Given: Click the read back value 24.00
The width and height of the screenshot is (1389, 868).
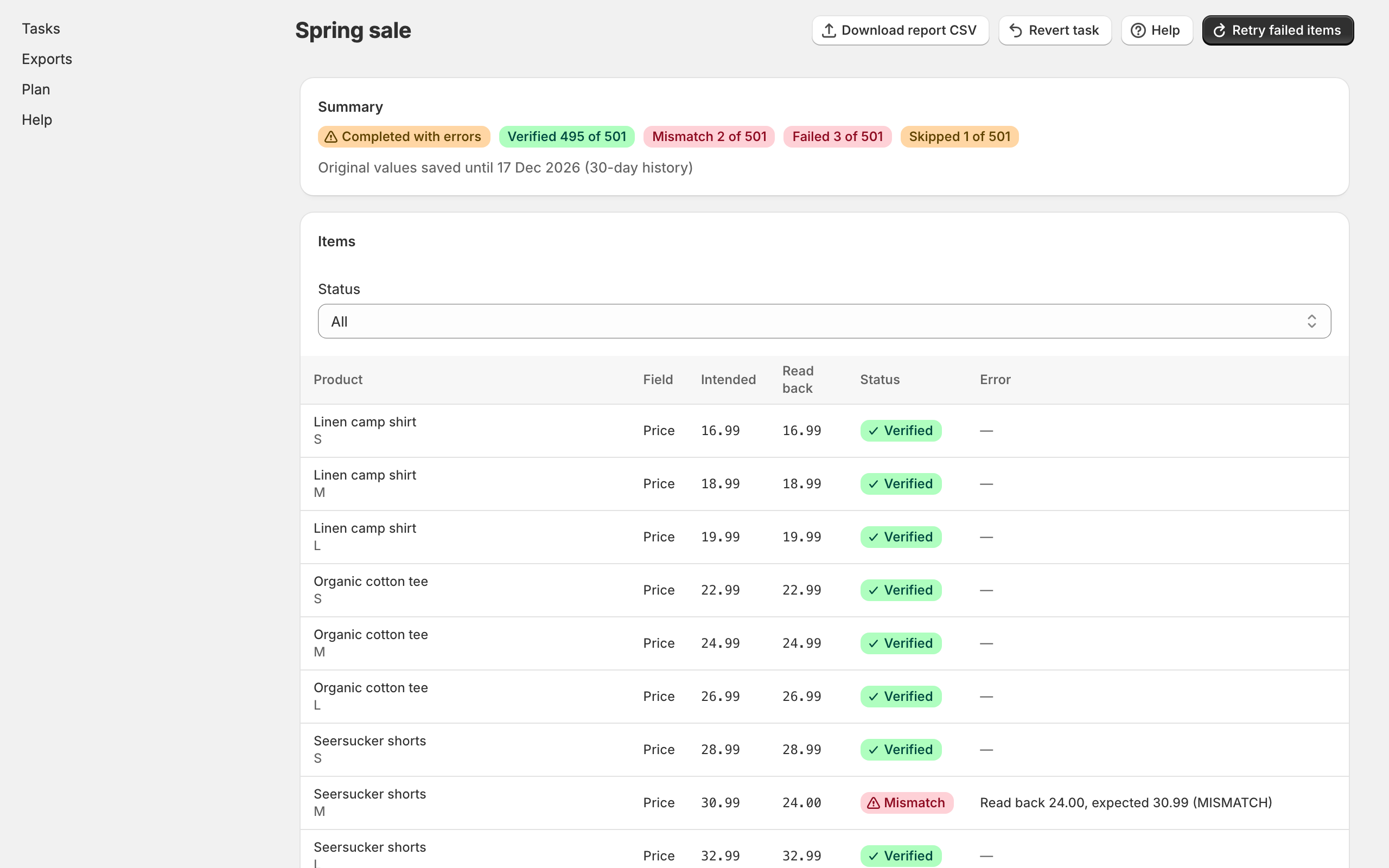Looking at the screenshot, I should click(x=802, y=802).
